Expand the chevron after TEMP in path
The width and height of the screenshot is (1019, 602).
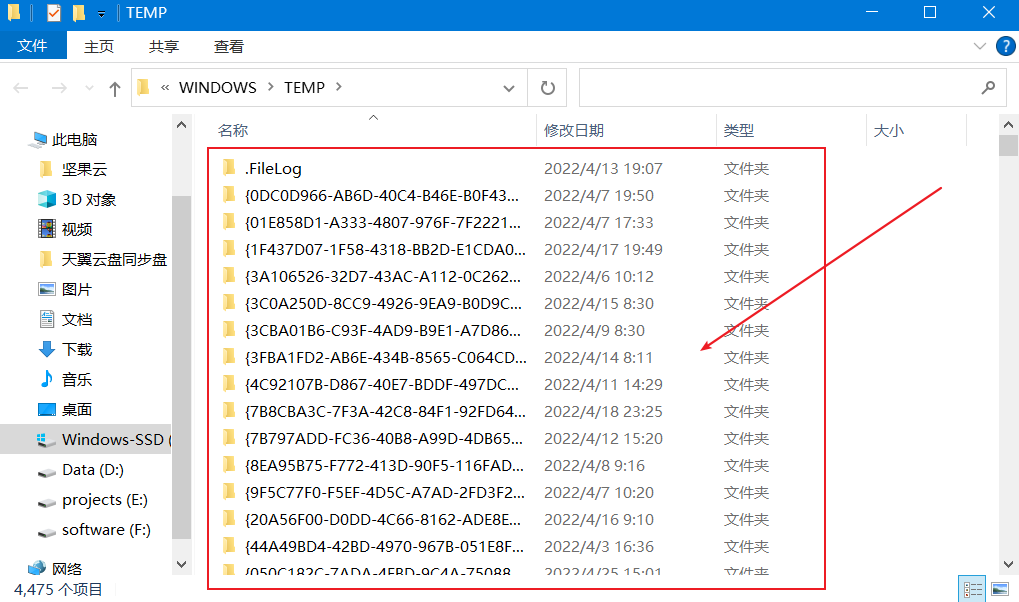tap(339, 87)
